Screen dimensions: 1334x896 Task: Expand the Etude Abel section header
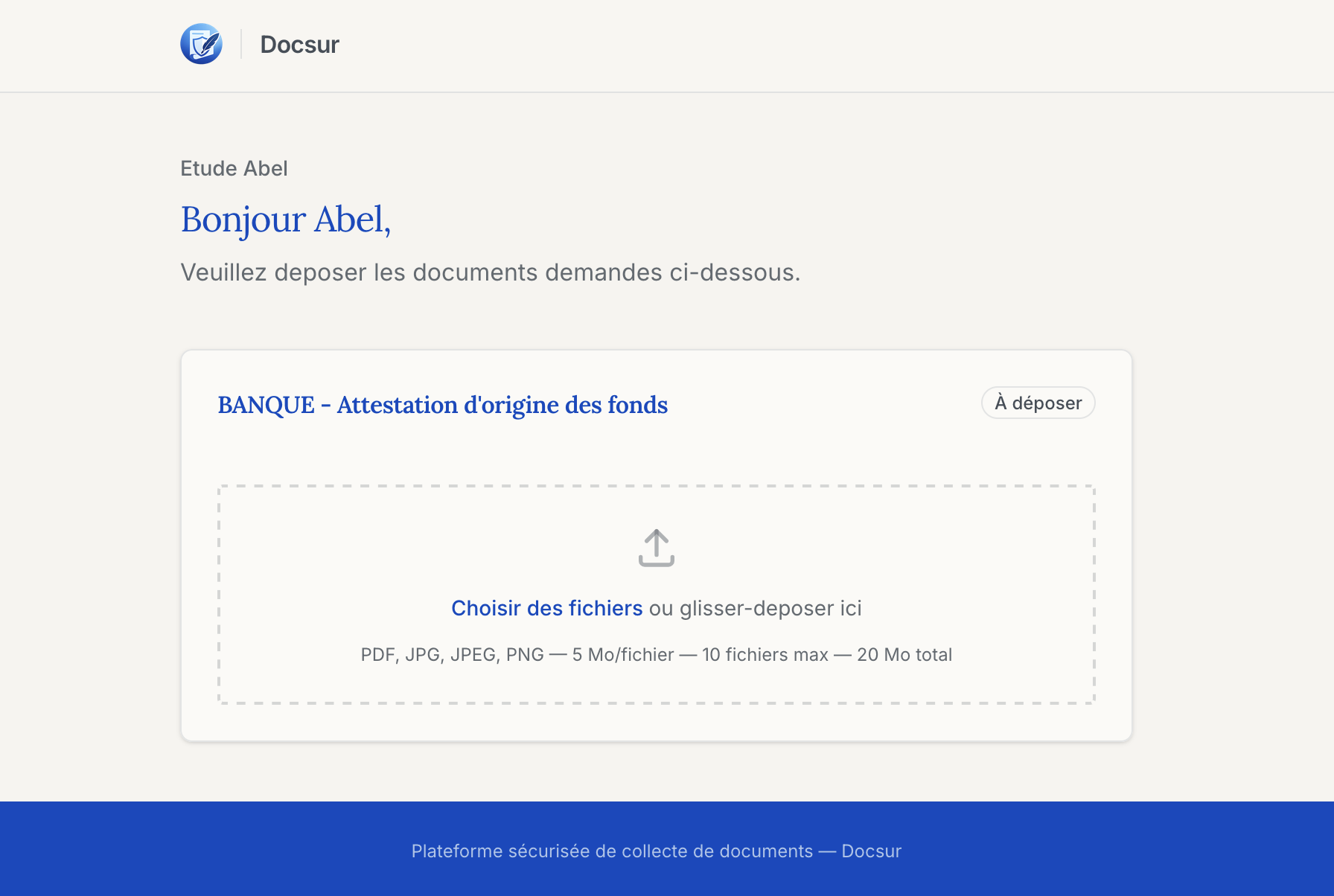(234, 168)
